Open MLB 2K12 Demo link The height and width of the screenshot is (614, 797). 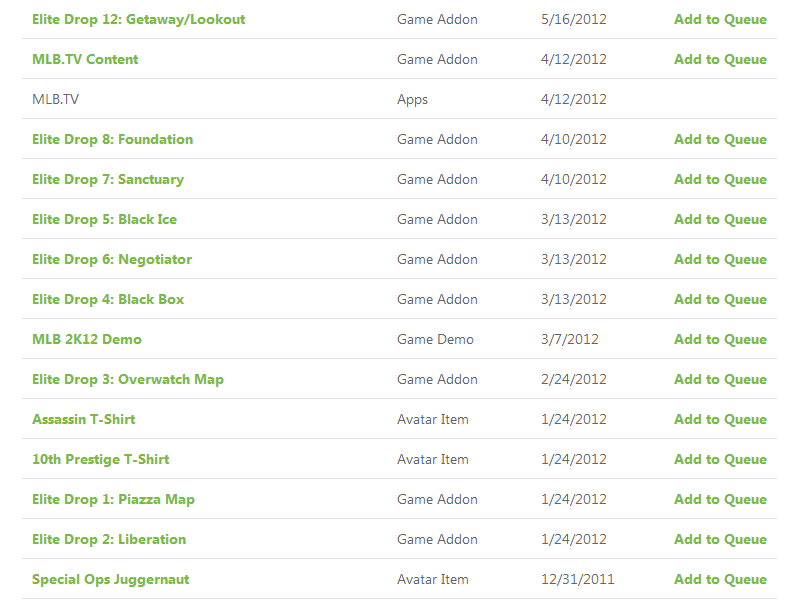point(86,340)
